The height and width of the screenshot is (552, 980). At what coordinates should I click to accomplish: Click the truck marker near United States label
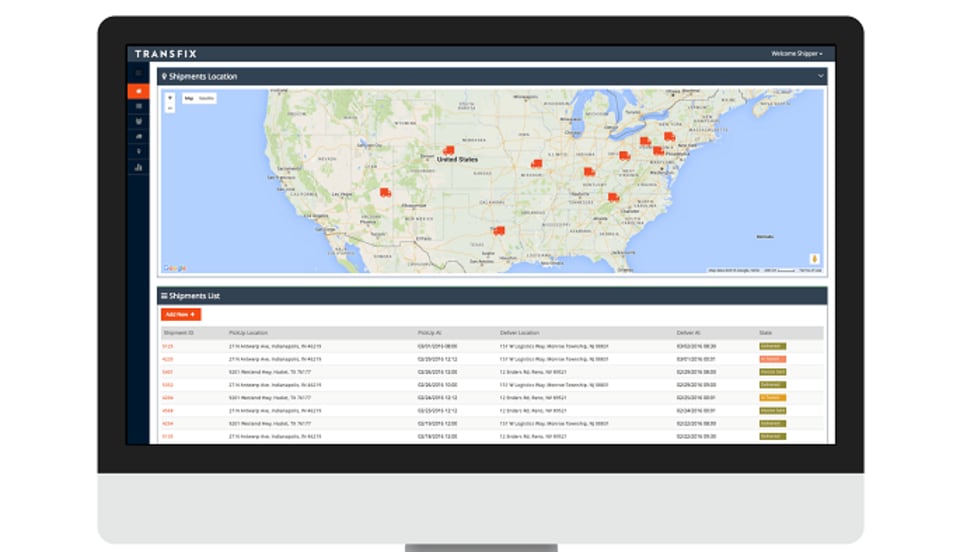(448, 150)
